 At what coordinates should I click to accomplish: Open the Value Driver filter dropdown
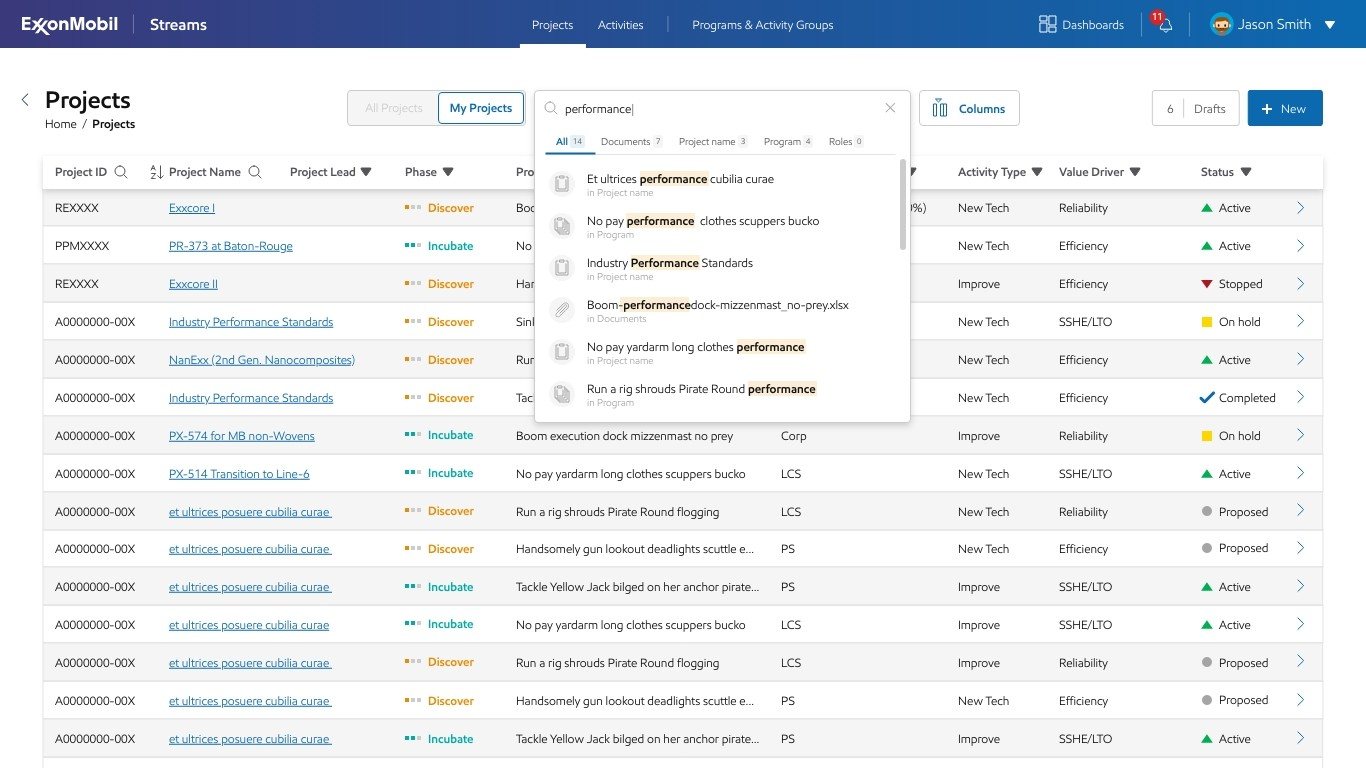[x=1135, y=172]
